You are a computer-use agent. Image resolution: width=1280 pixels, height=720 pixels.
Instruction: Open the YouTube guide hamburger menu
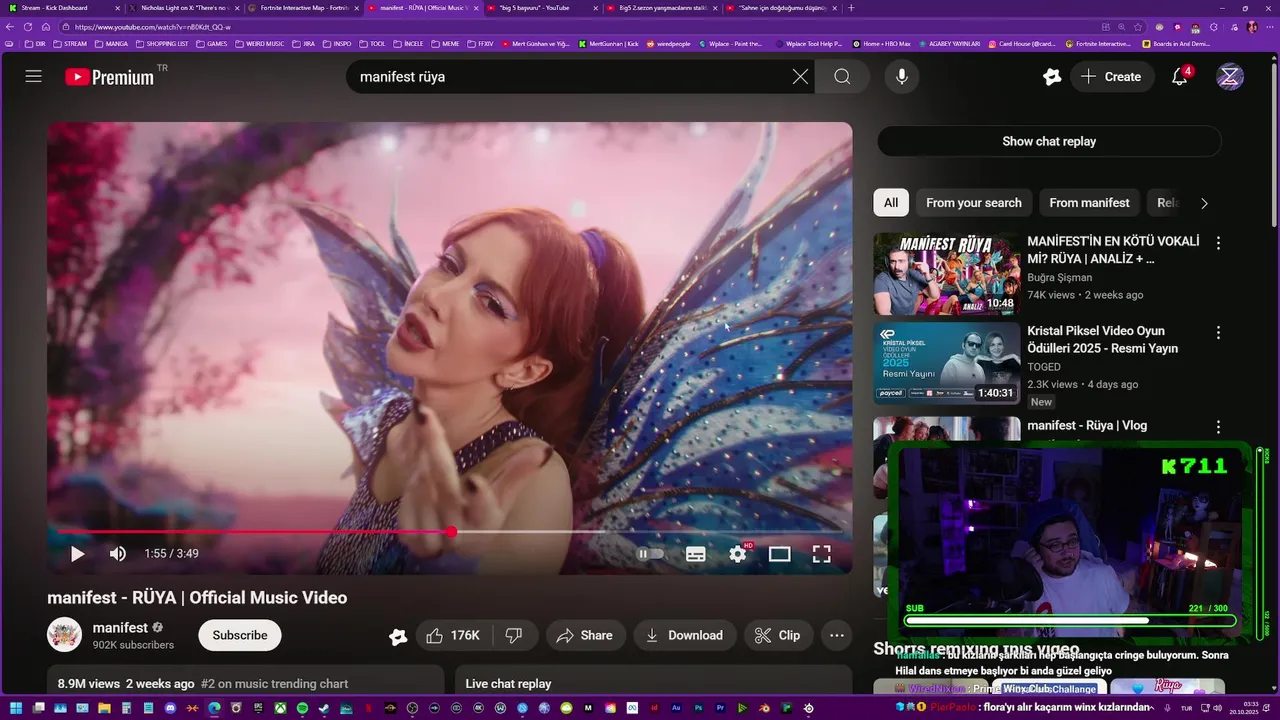tap(33, 77)
